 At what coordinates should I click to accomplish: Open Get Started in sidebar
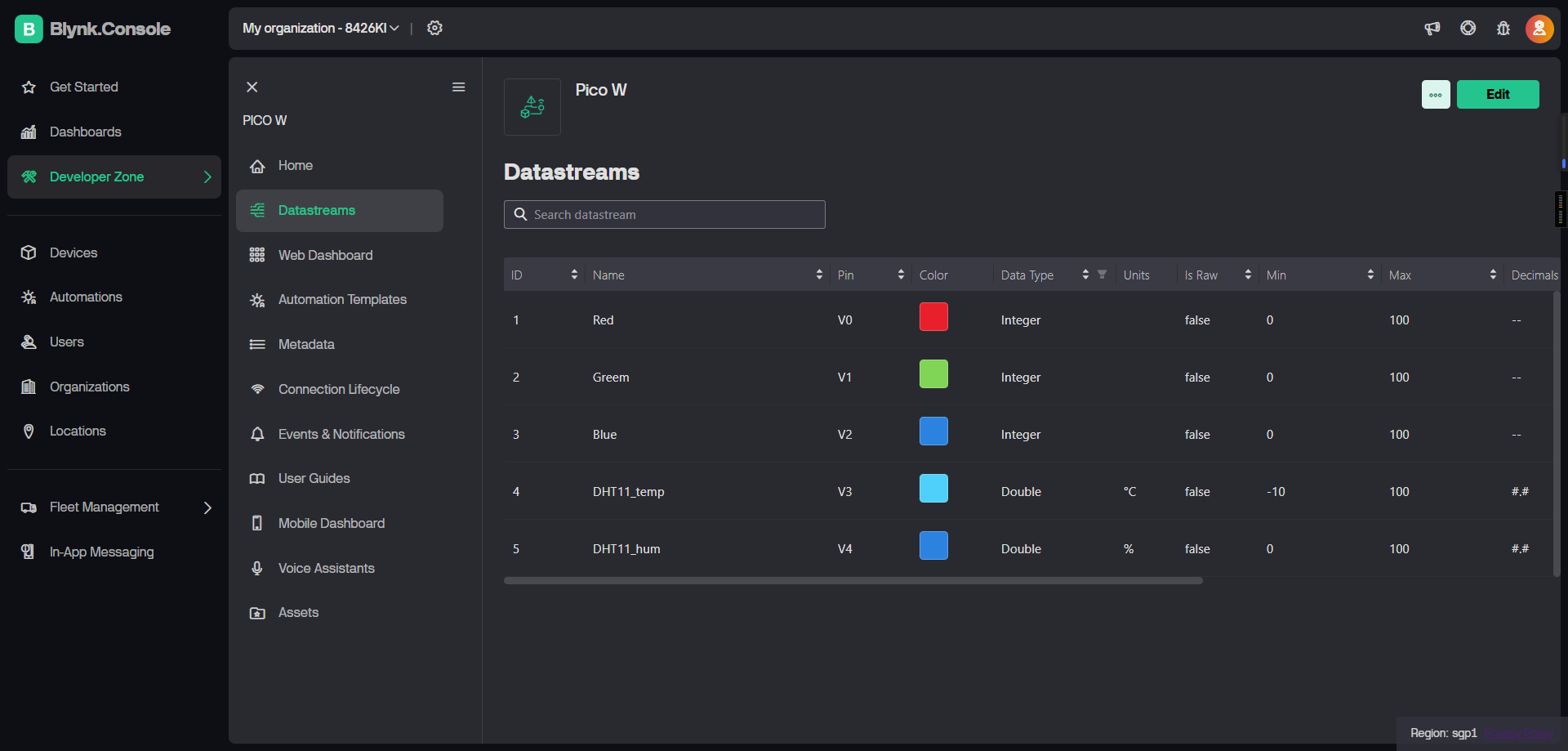pyautogui.click(x=114, y=87)
